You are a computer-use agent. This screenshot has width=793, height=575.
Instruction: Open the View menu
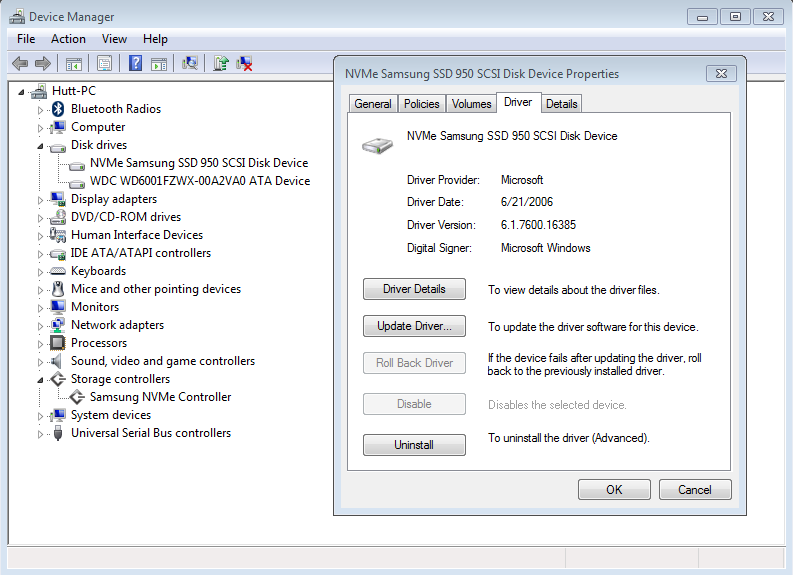pos(114,39)
